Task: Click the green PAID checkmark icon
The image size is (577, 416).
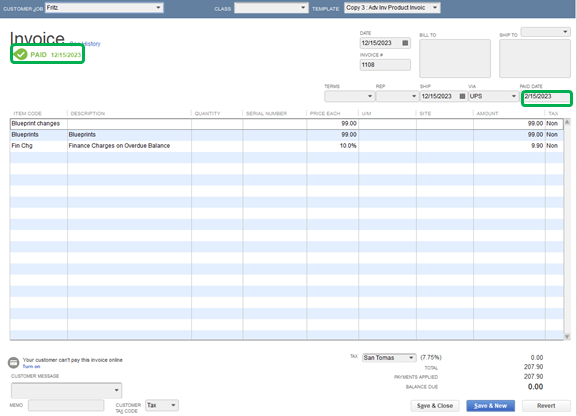Action: point(21,54)
